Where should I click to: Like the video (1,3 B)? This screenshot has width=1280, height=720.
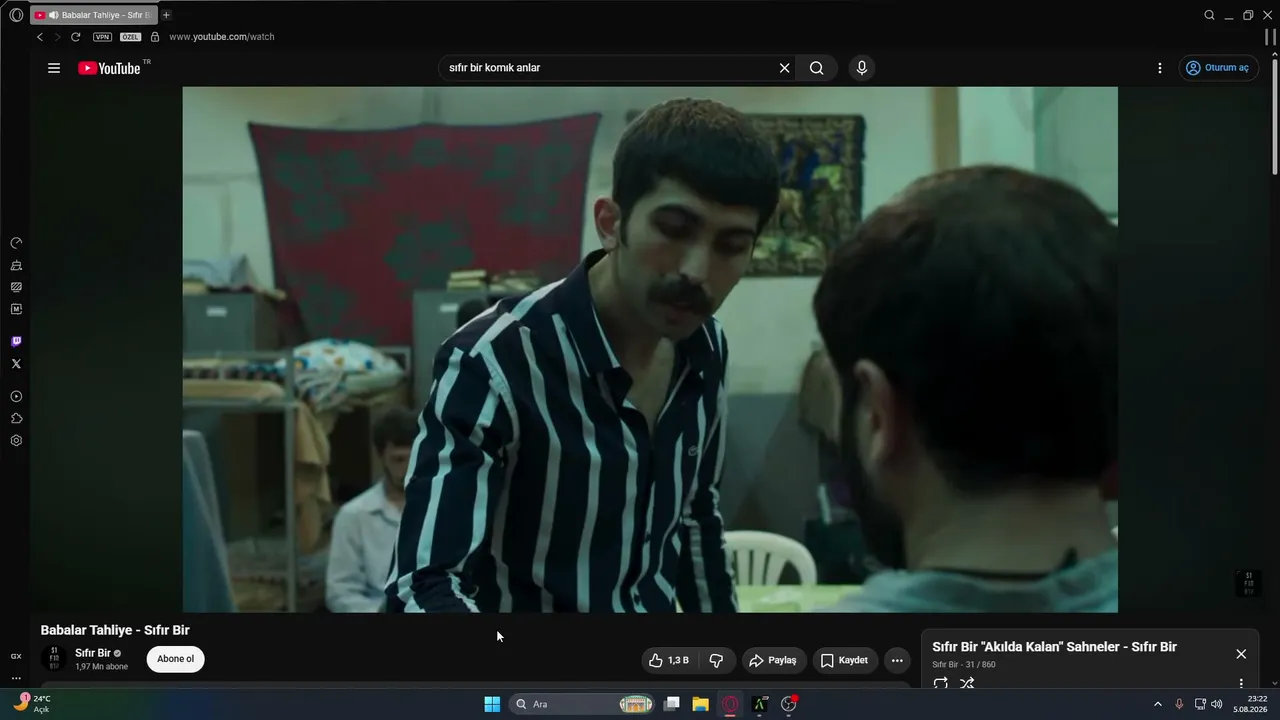point(669,660)
